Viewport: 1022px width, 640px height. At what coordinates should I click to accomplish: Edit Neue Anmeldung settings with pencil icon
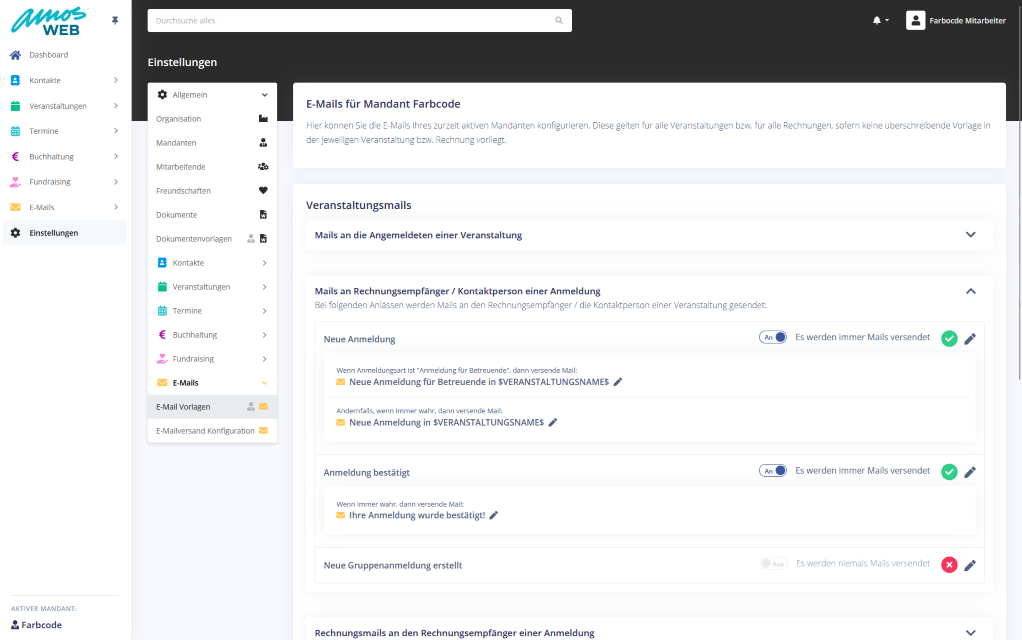click(969, 339)
